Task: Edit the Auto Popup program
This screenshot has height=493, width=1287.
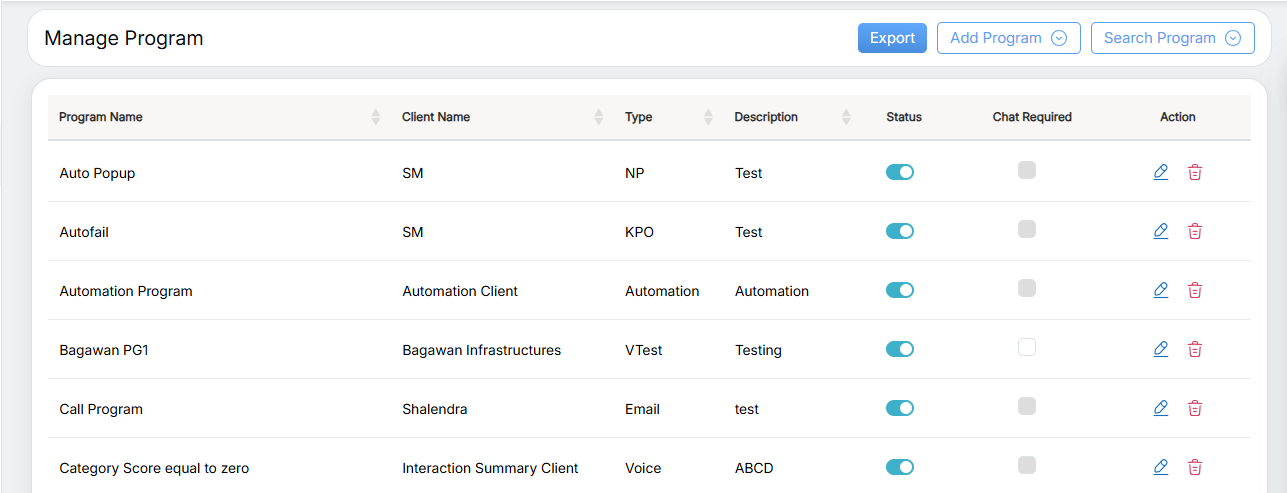Action: [x=1160, y=172]
